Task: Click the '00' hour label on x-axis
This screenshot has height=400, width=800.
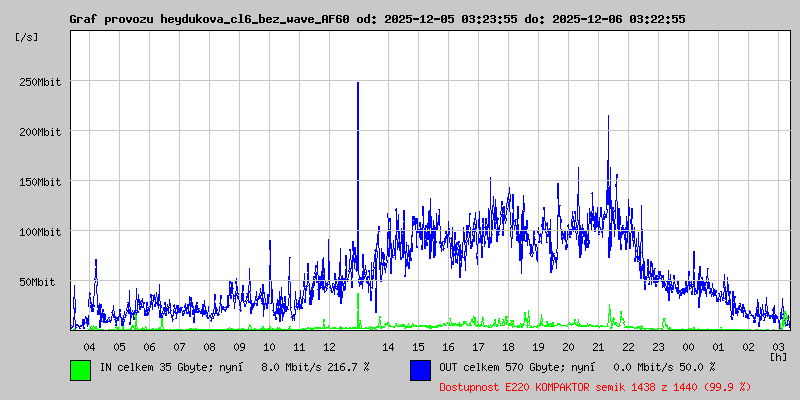Action: tap(688, 347)
